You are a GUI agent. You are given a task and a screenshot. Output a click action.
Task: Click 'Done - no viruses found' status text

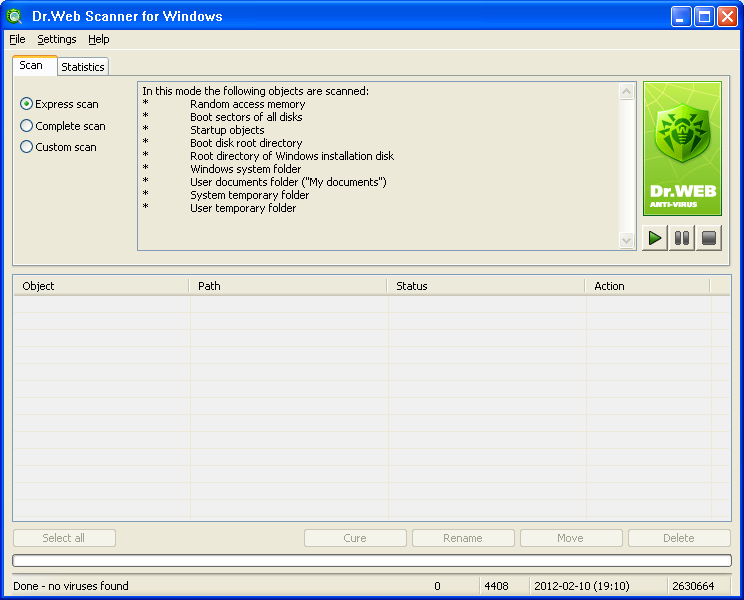(x=71, y=586)
